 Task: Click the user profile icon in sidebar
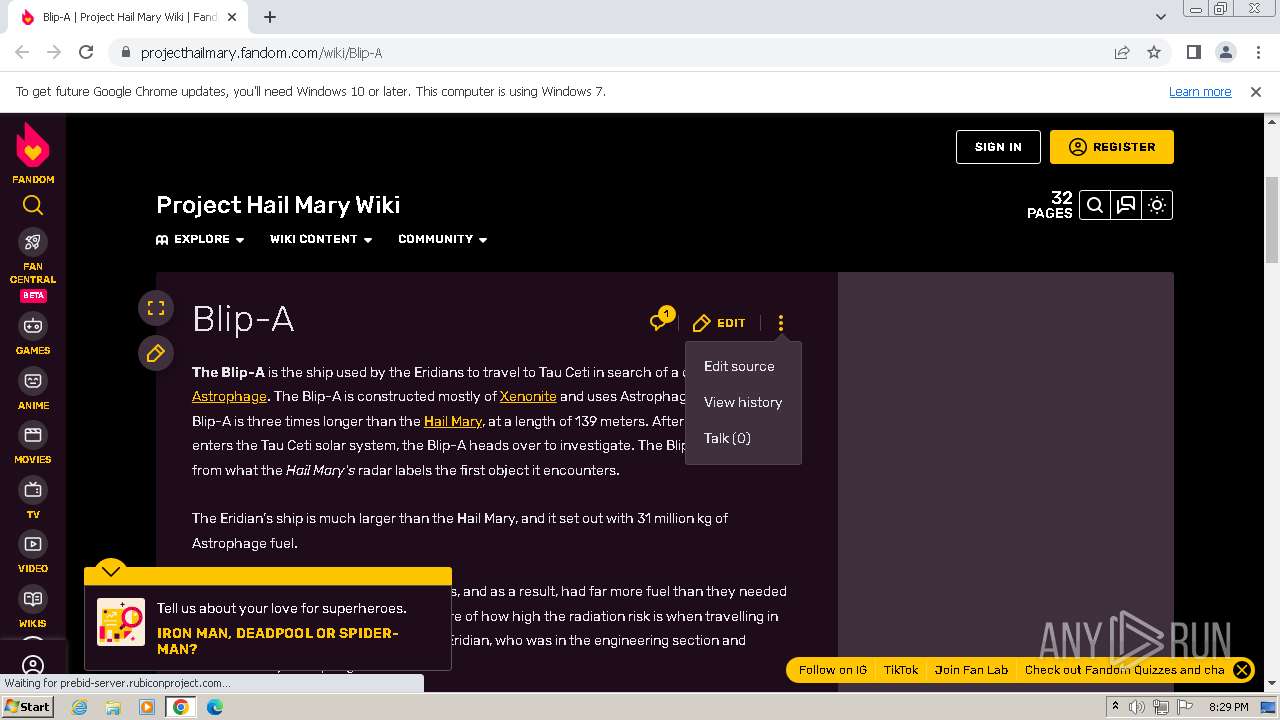[33, 665]
